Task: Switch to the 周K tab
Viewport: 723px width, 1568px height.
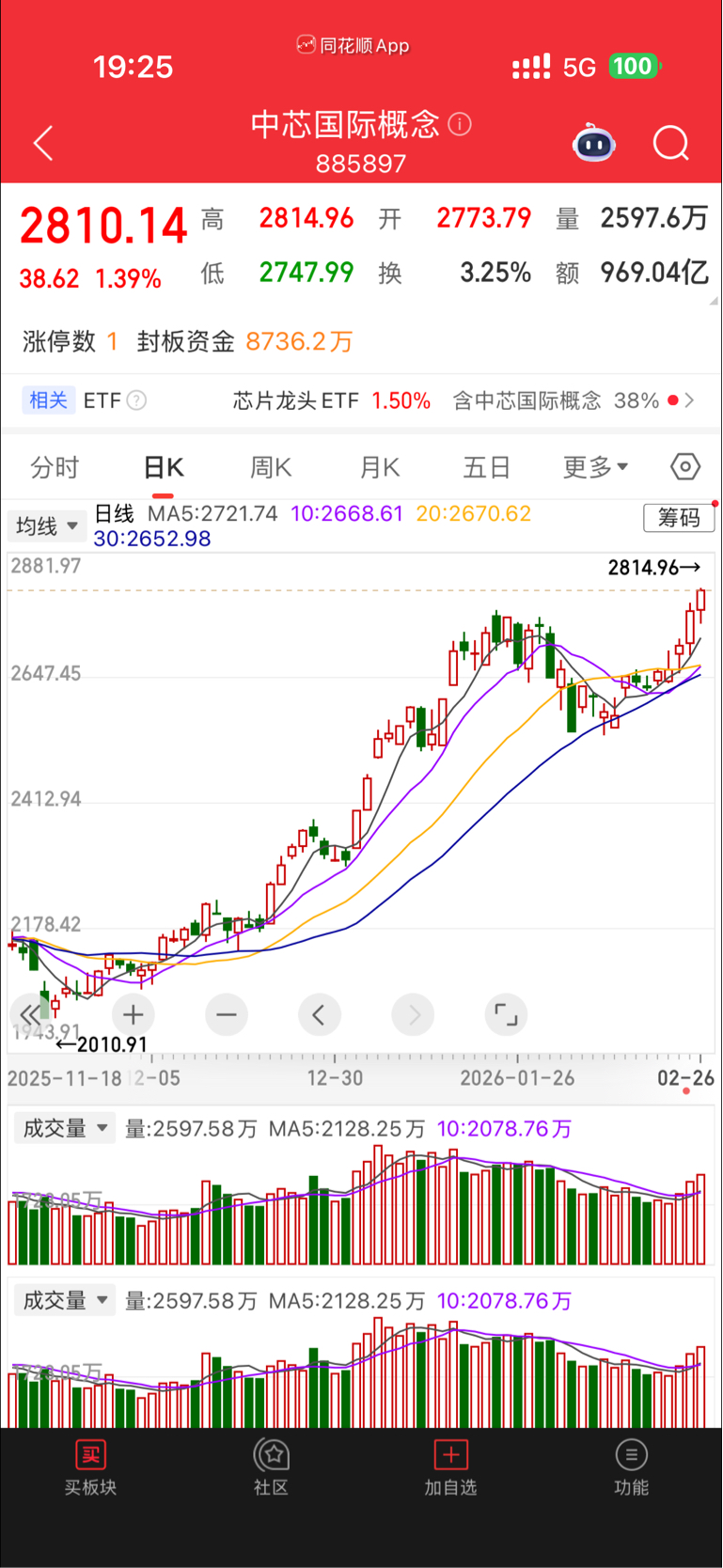Action: tap(271, 467)
